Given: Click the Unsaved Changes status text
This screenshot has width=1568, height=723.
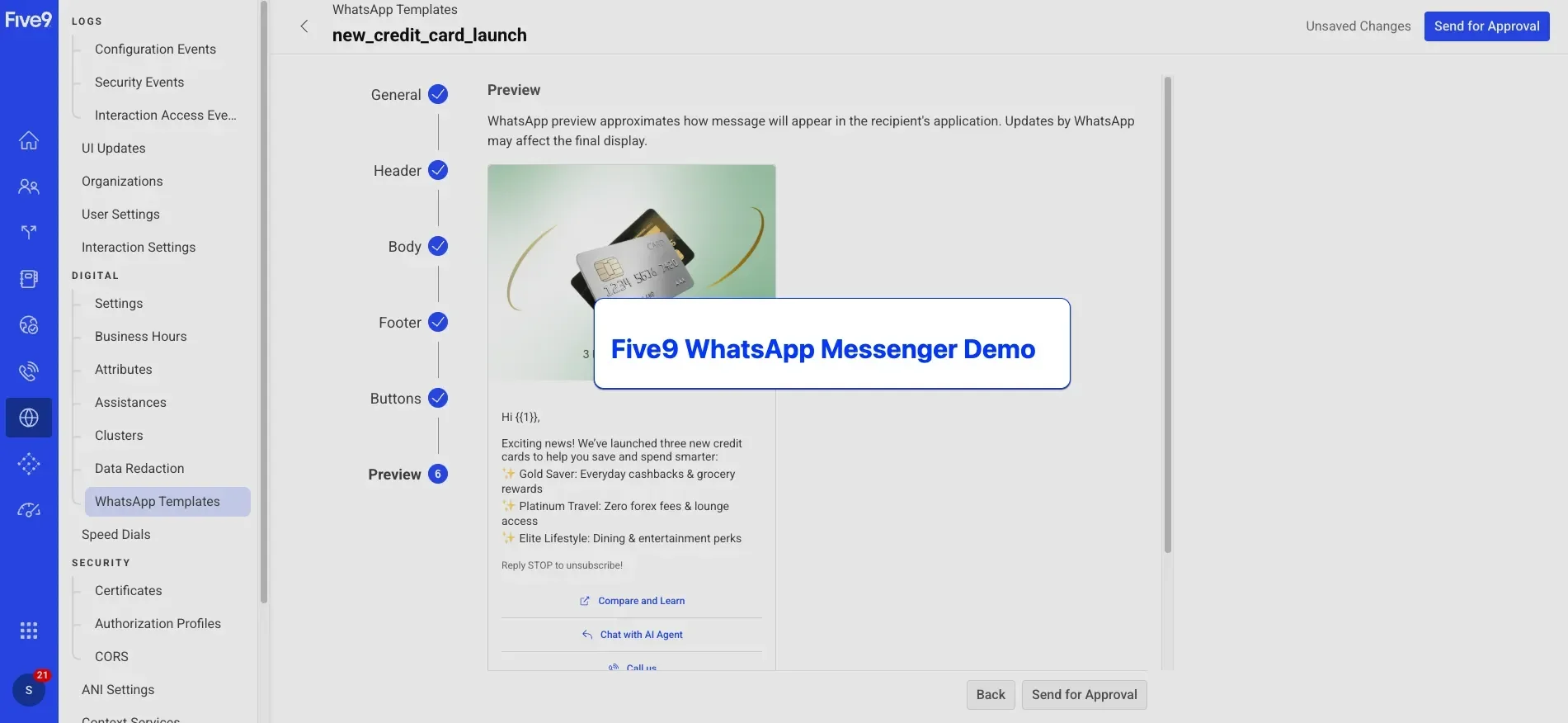Looking at the screenshot, I should click(x=1358, y=26).
